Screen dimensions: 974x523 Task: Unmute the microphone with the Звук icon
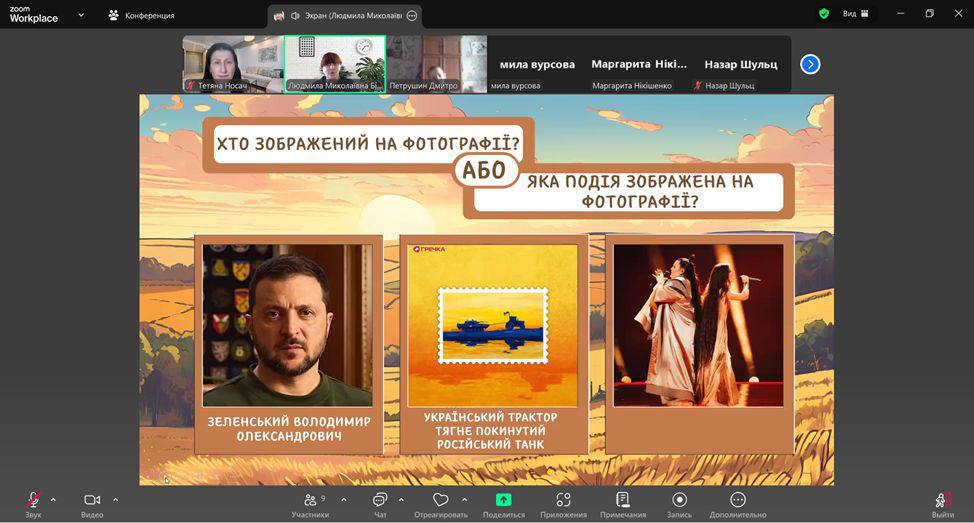tap(33, 500)
